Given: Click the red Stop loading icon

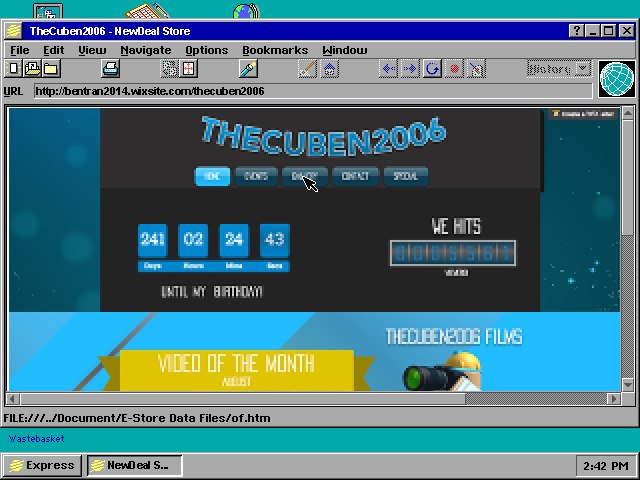Looking at the screenshot, I should click(x=454, y=69).
